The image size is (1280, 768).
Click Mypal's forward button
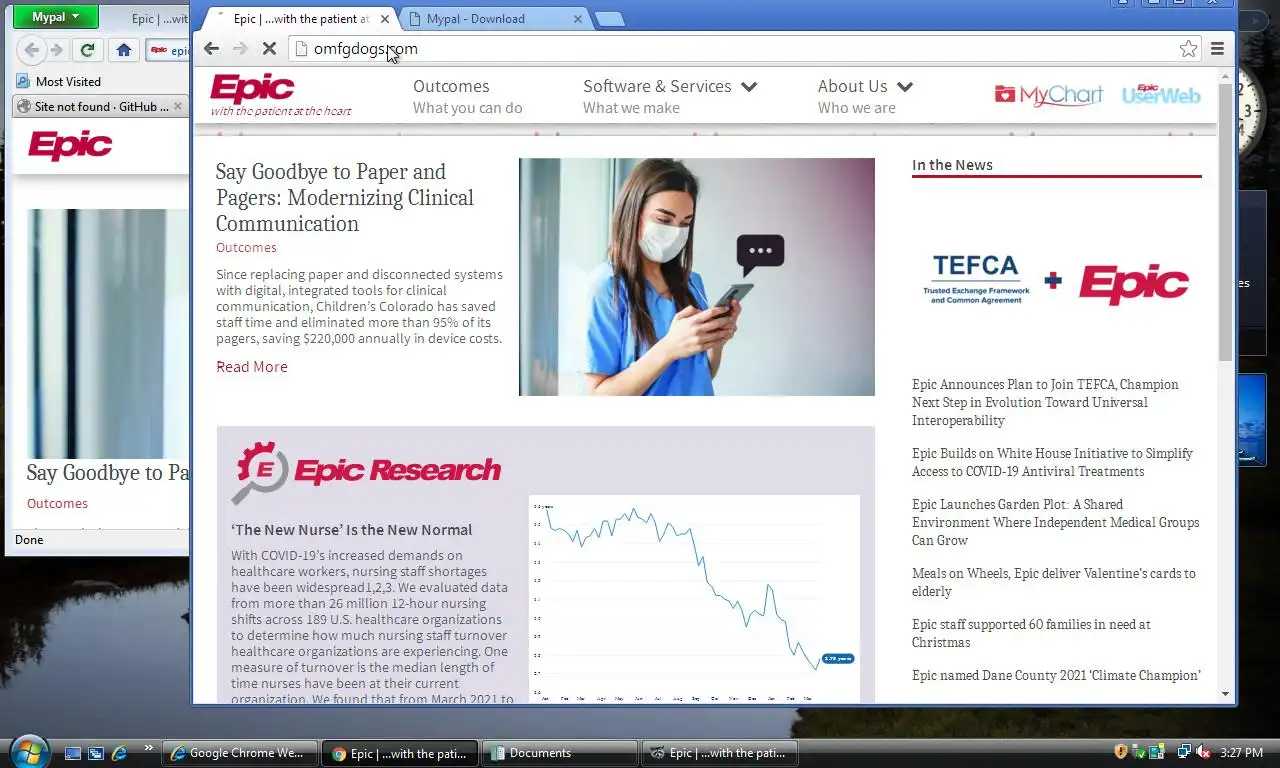pyautogui.click(x=57, y=50)
